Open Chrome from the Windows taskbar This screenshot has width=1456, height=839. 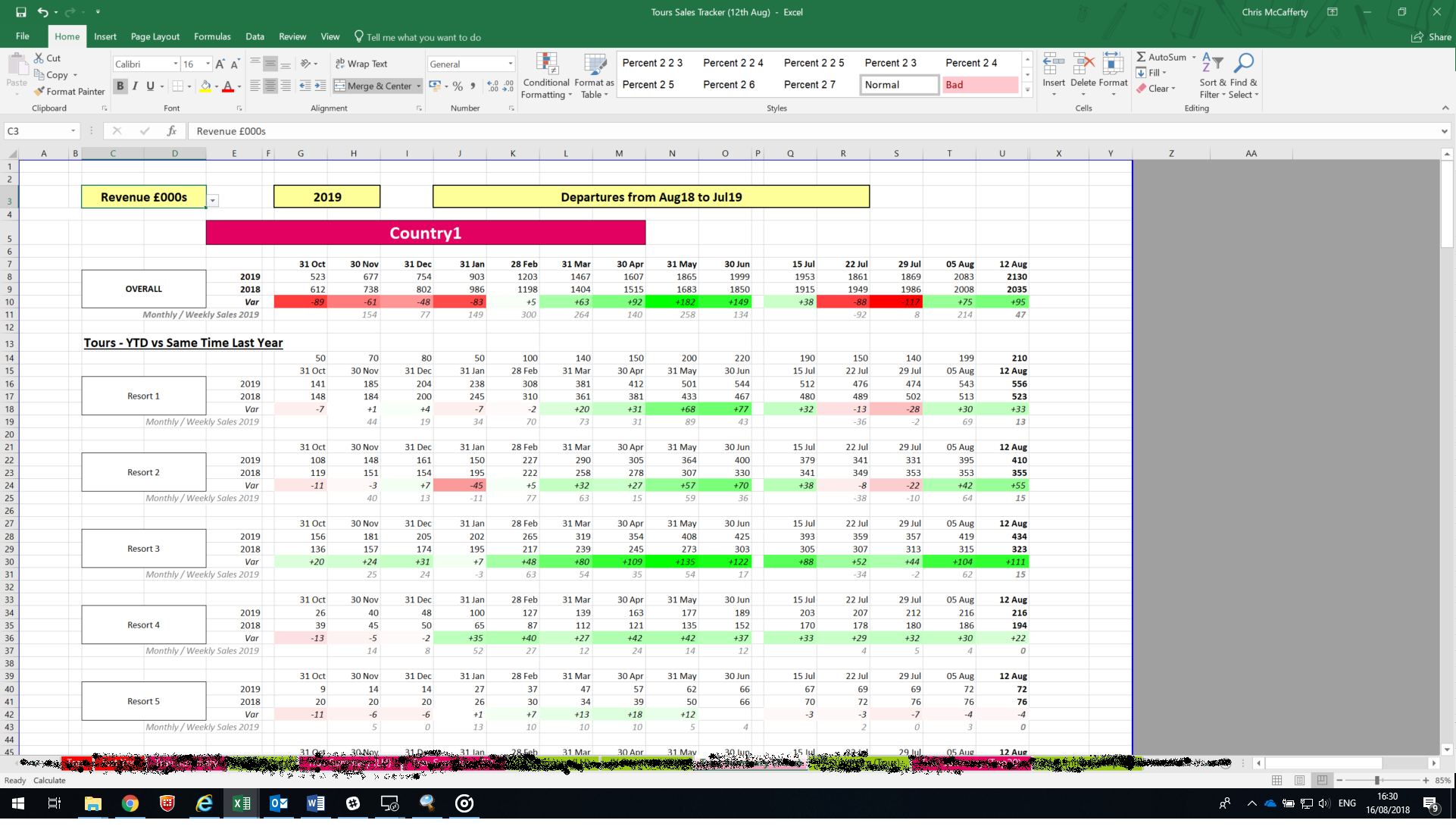pyautogui.click(x=130, y=803)
